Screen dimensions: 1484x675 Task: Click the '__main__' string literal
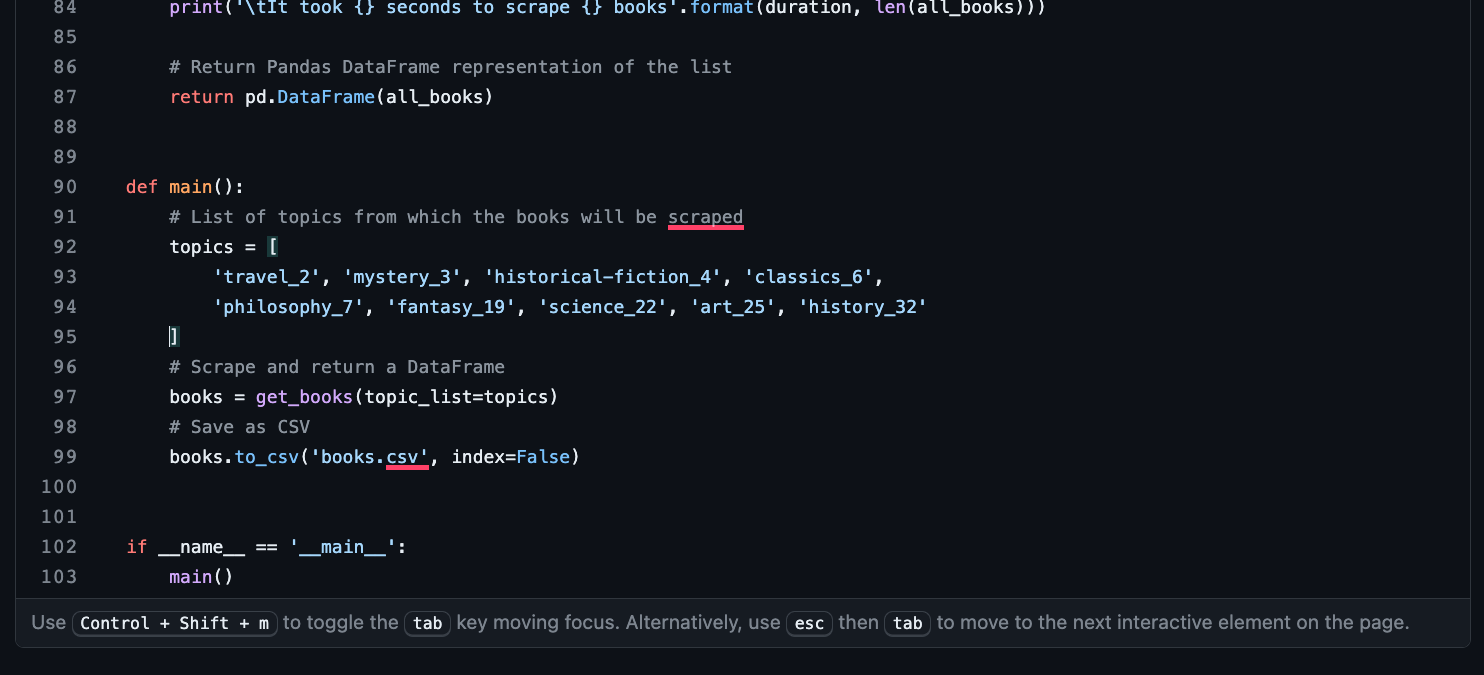coord(344,546)
